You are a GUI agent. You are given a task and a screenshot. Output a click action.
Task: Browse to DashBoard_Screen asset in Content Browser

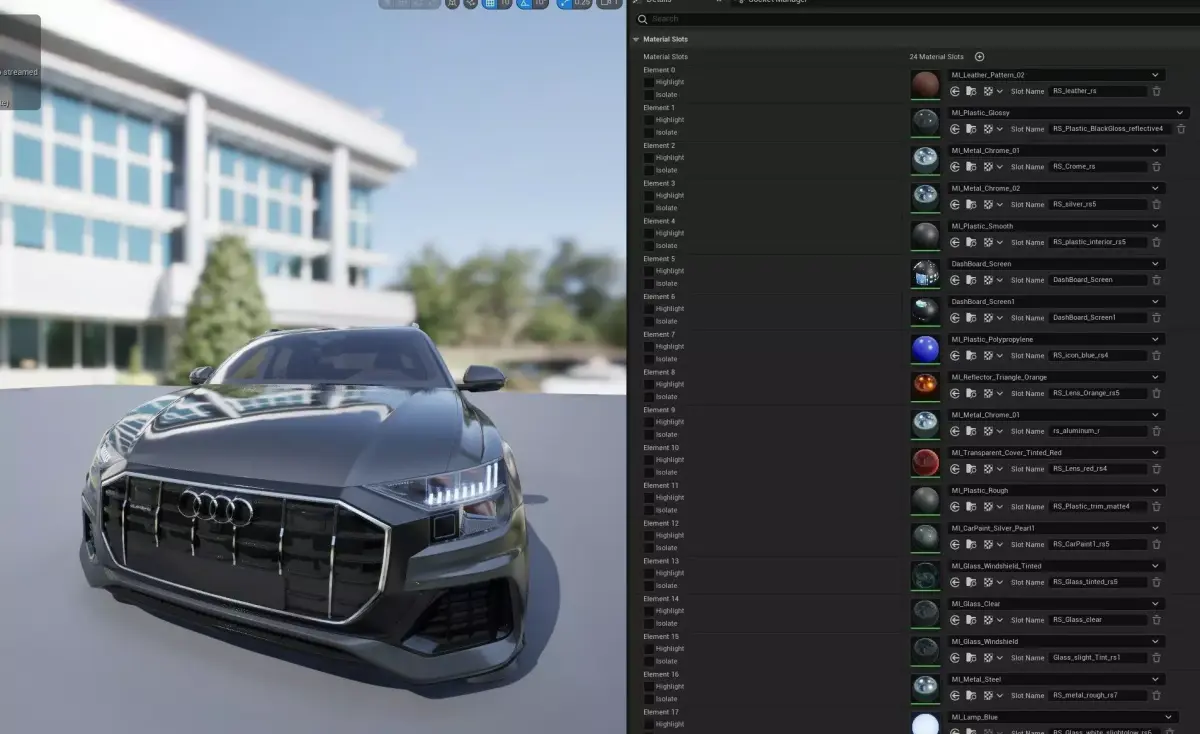pyautogui.click(x=971, y=280)
